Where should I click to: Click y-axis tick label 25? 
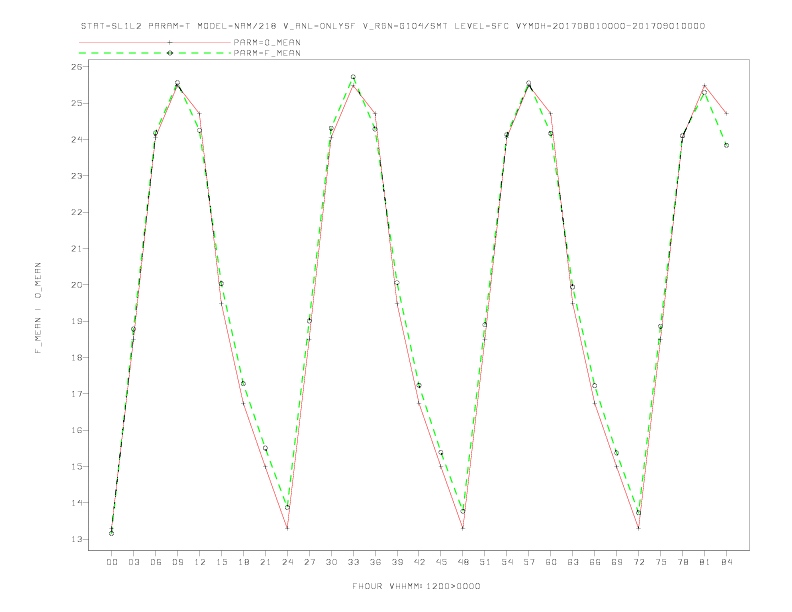coord(76,103)
